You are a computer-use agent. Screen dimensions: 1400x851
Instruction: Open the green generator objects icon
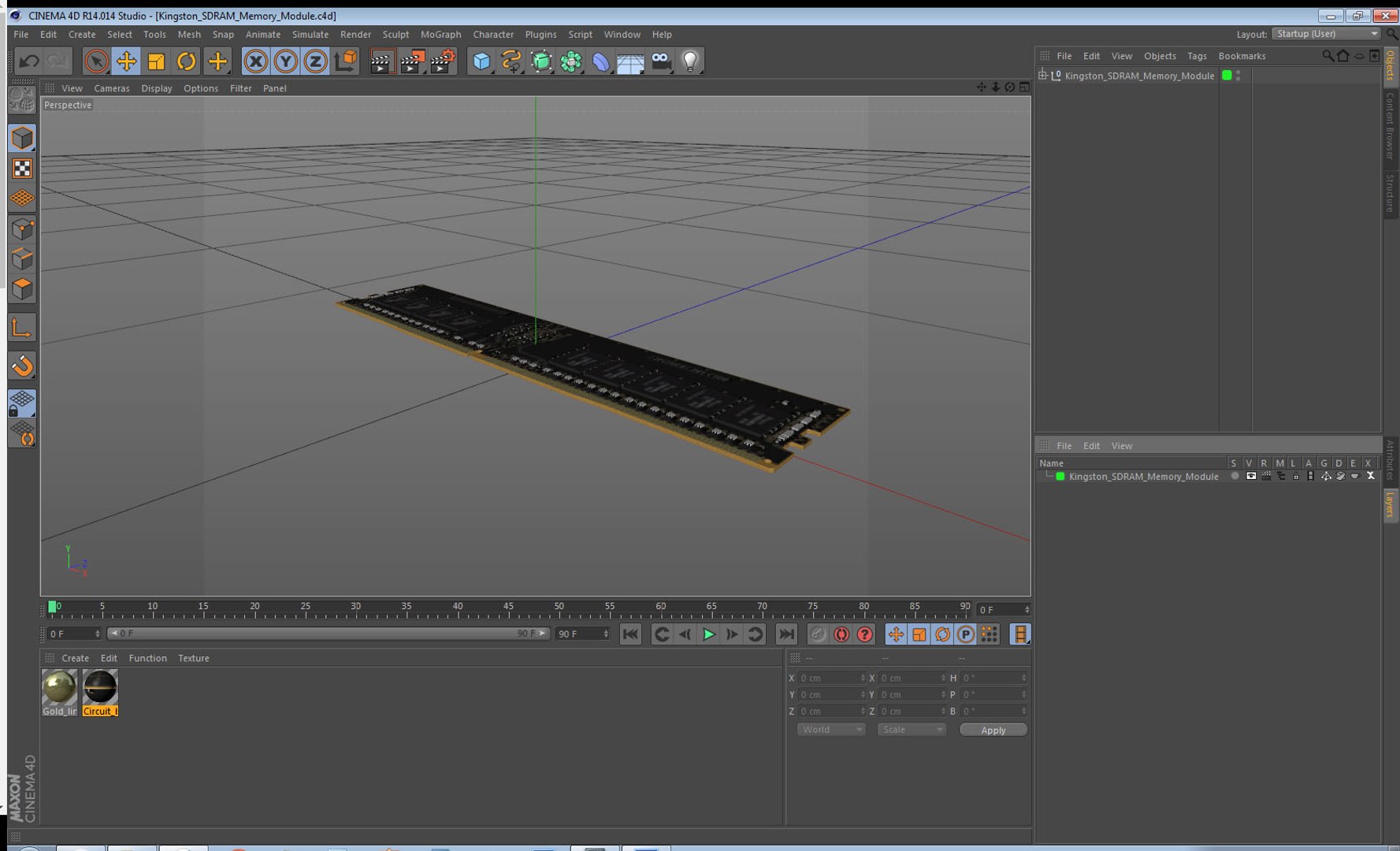click(540, 61)
